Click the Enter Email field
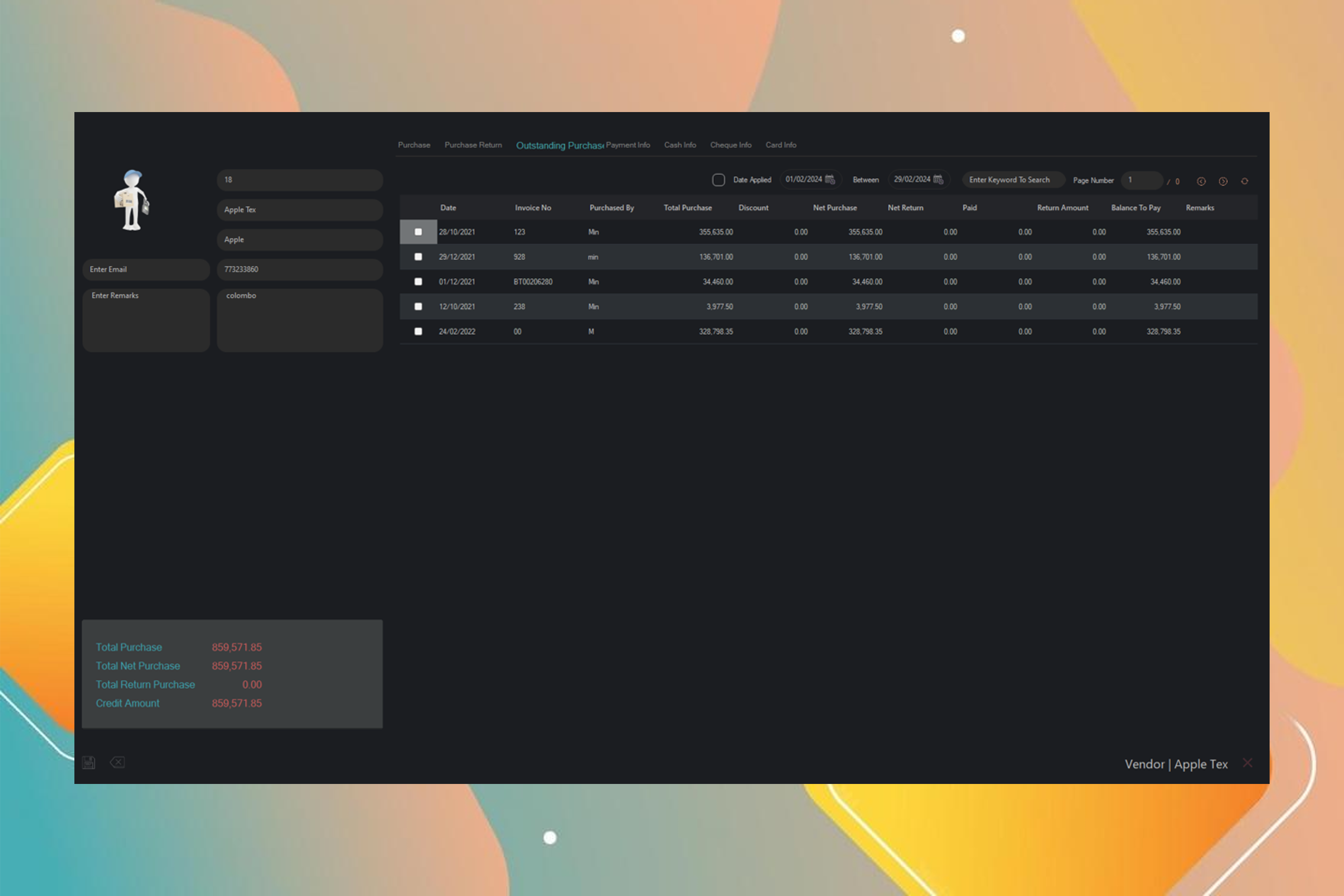The image size is (1344, 896). (146, 269)
